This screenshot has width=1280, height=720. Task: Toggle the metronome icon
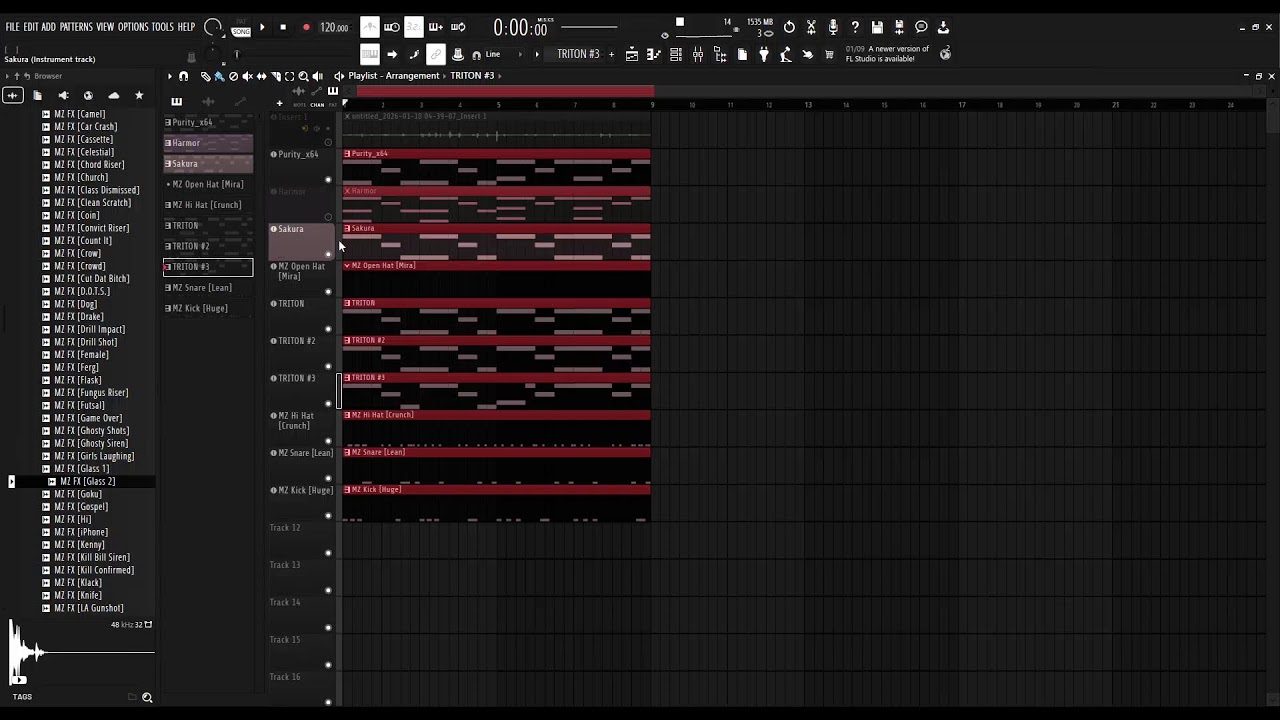pos(370,27)
